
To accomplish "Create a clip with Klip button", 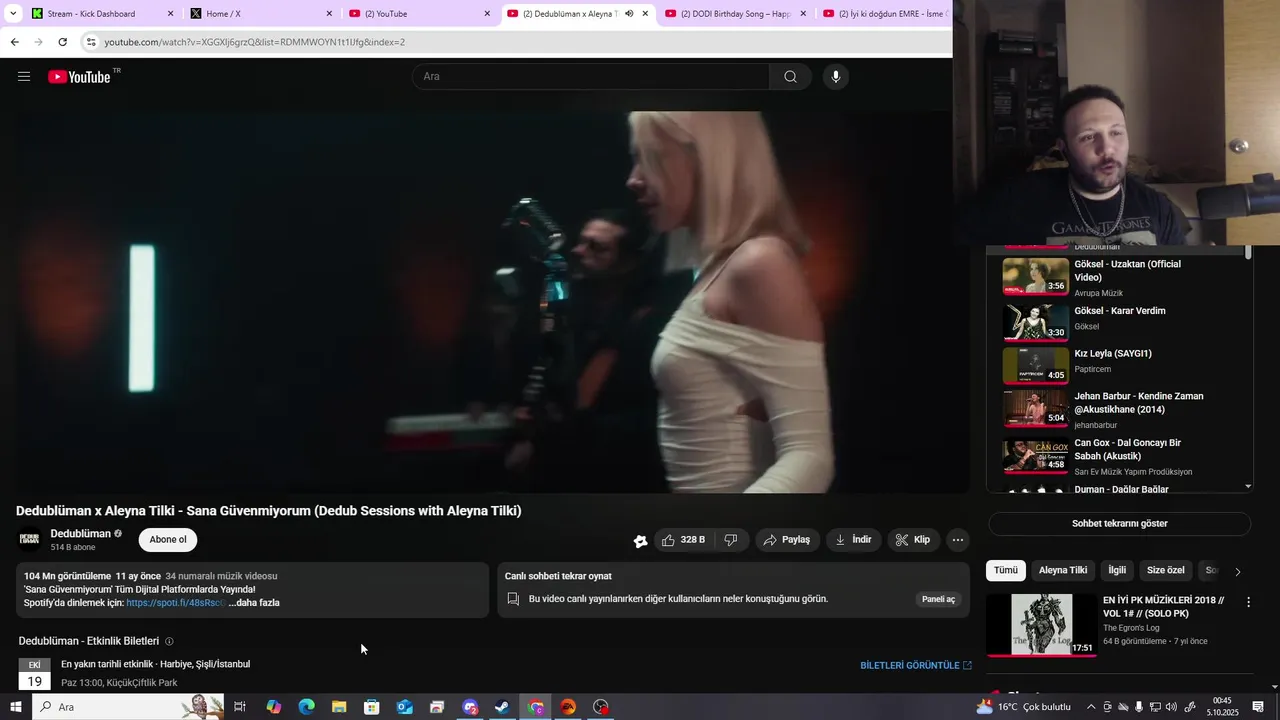I will [x=913, y=540].
